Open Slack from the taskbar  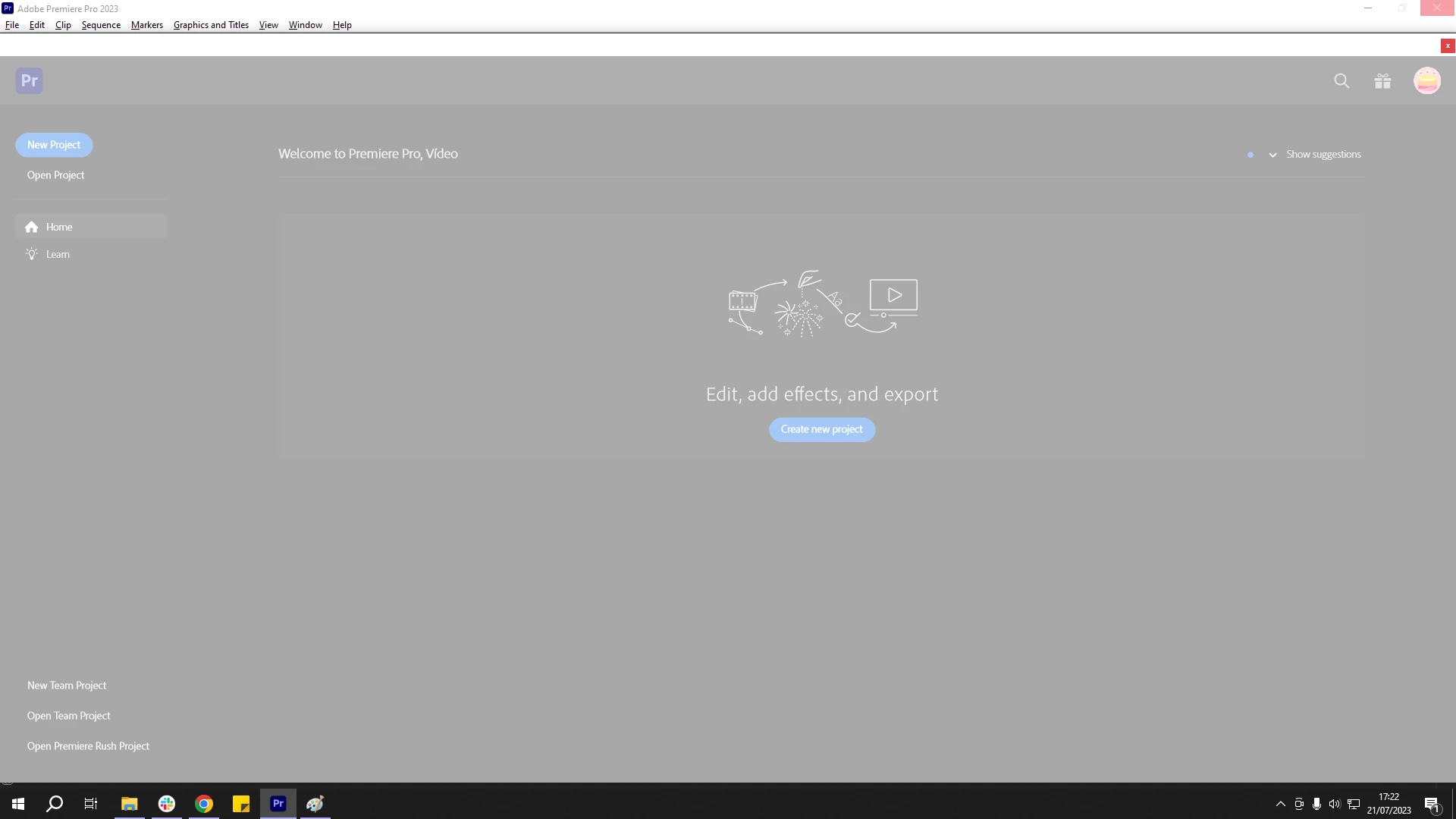pyautogui.click(x=166, y=803)
